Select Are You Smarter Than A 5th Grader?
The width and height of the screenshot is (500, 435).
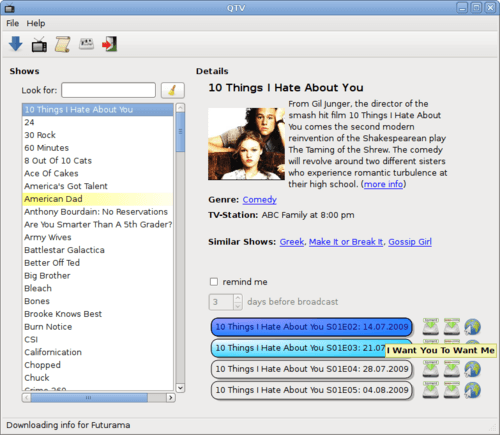coord(98,224)
